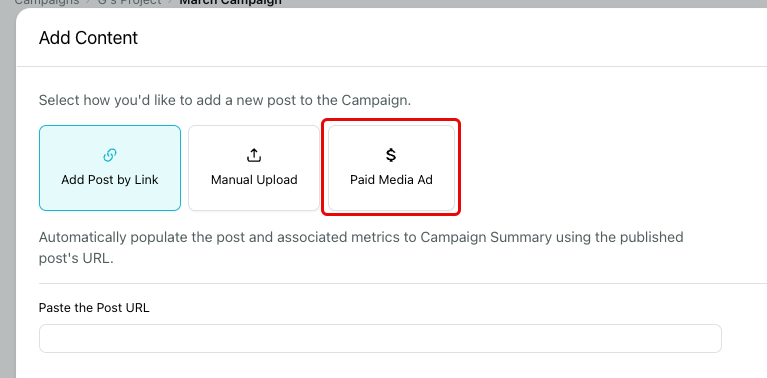Click the March Campaign breadcrumb
767x378 pixels.
(230, 2)
